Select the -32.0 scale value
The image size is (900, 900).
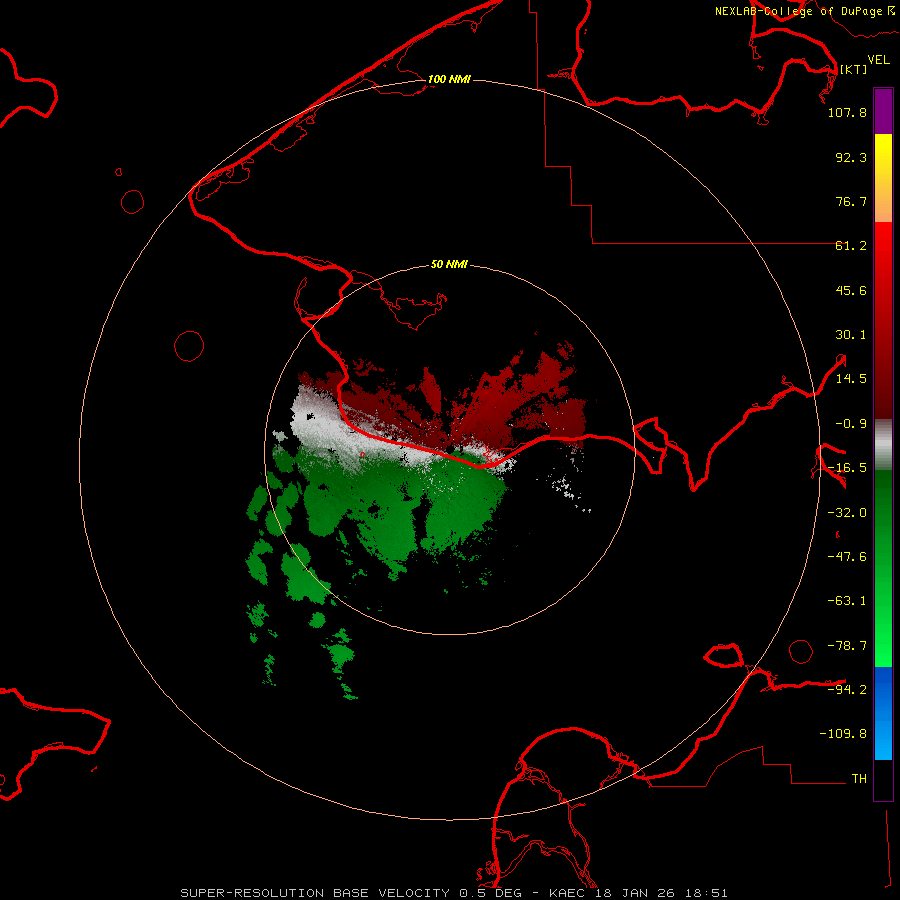(x=847, y=513)
